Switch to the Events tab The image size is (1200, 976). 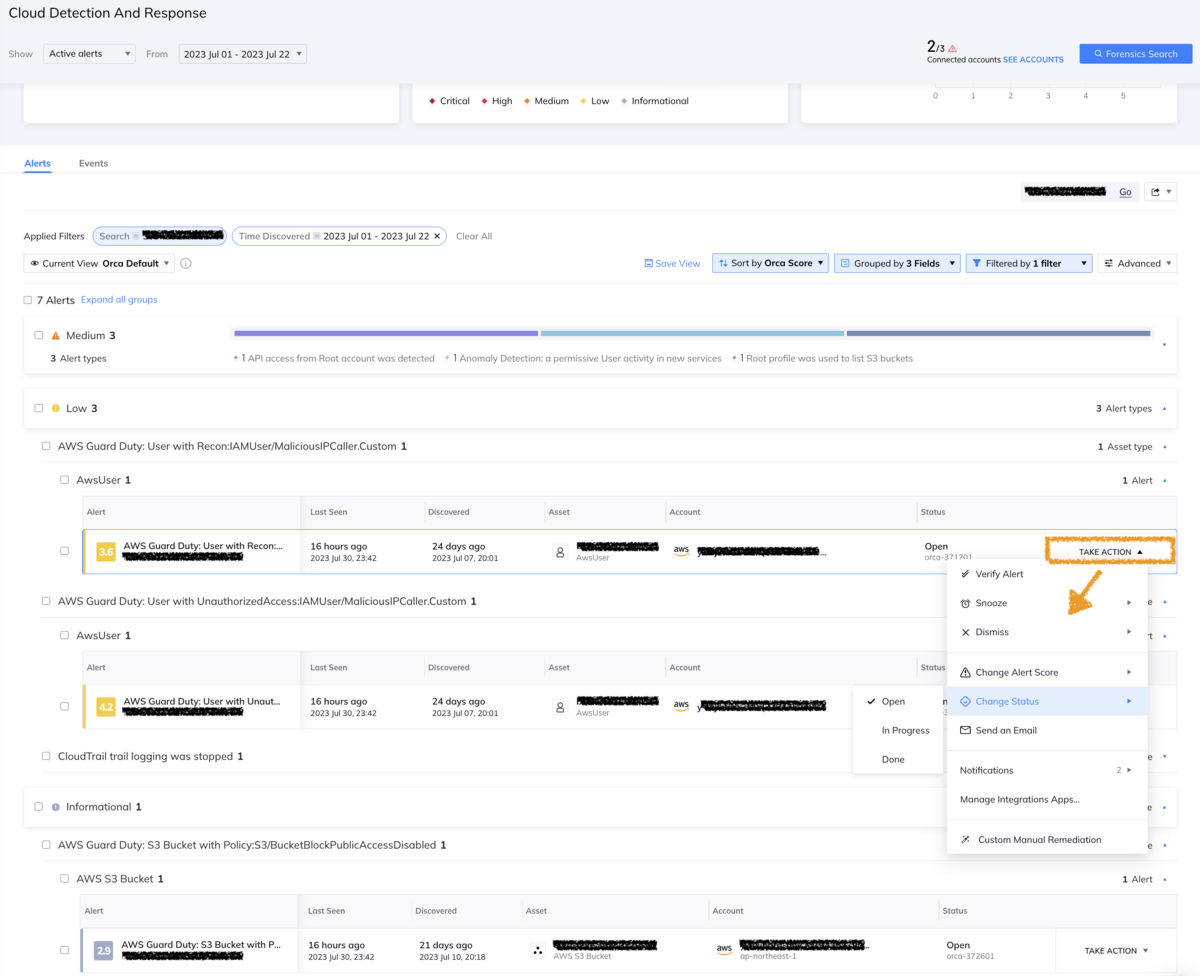[93, 163]
